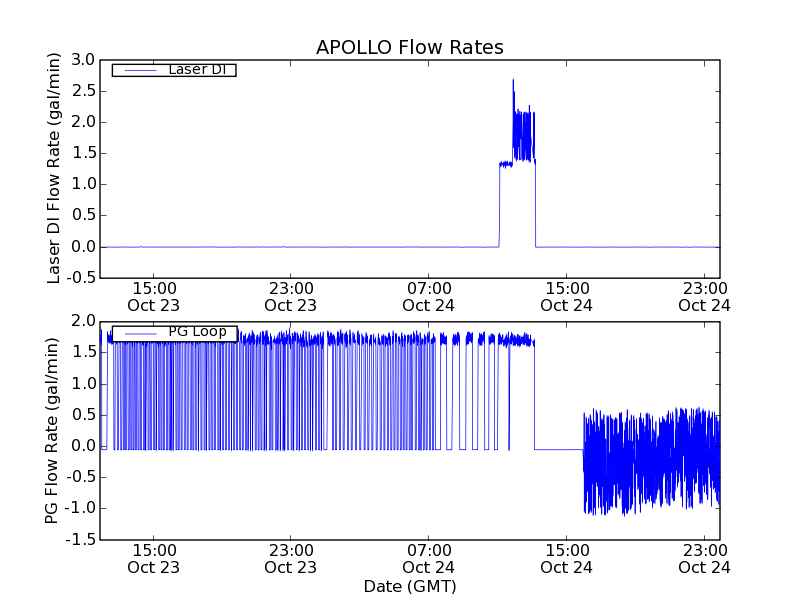This screenshot has width=800, height=600.
Task: Click the 07:00 Oct 24 label under top plot
Action: tap(429, 297)
